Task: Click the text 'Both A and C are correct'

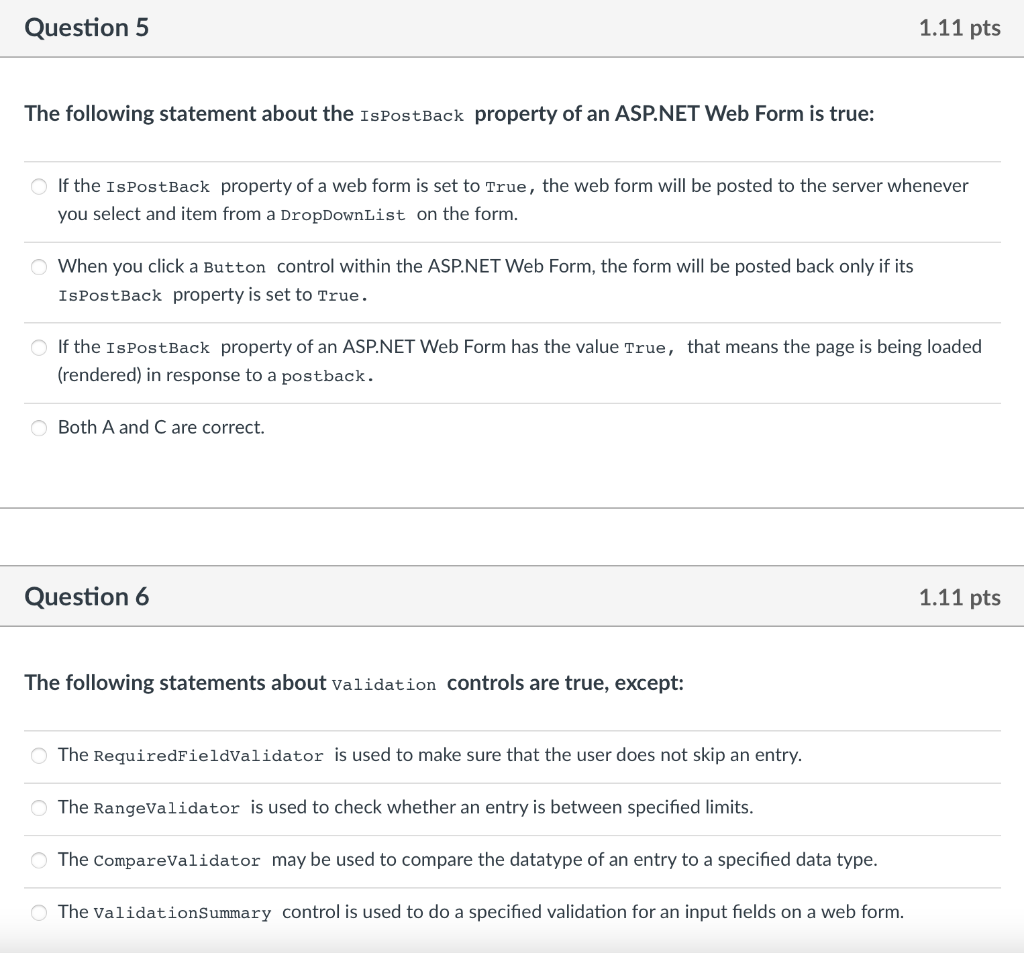Action: click(x=160, y=428)
